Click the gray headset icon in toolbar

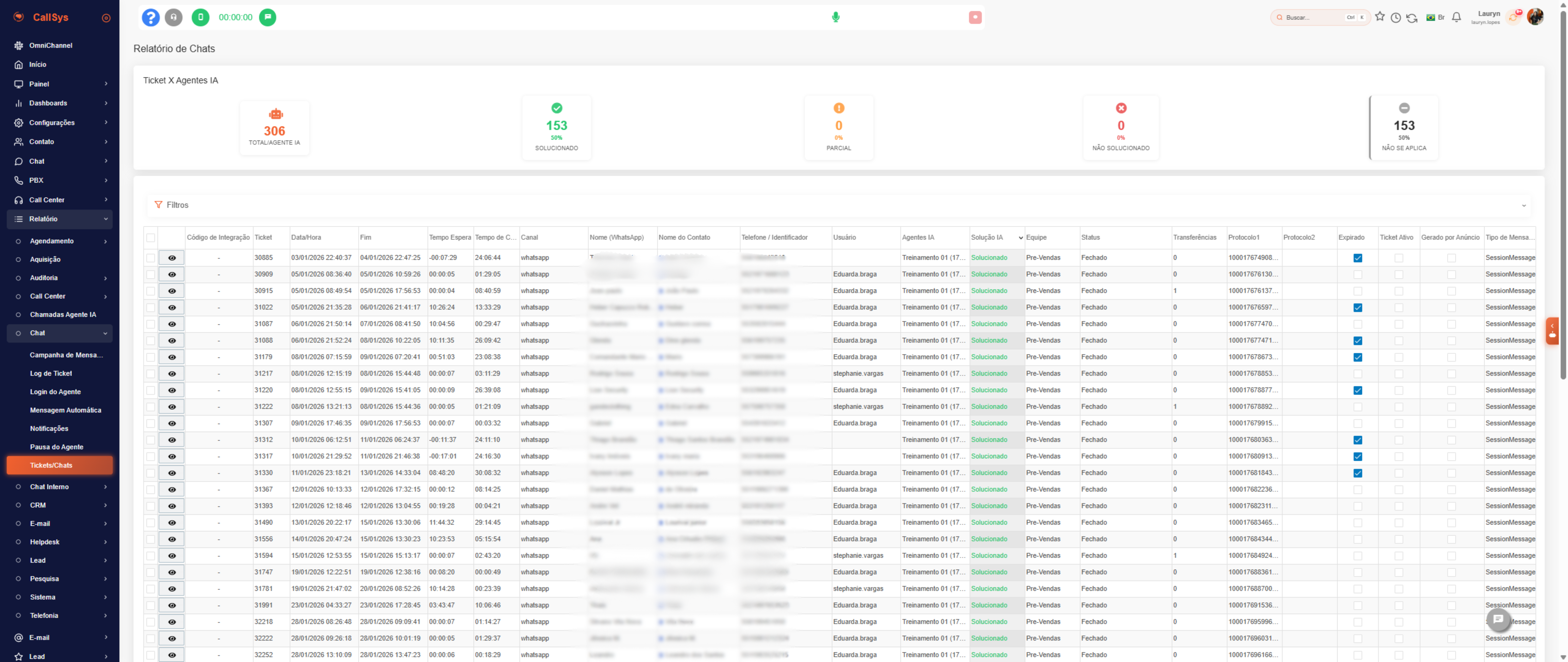[x=173, y=18]
